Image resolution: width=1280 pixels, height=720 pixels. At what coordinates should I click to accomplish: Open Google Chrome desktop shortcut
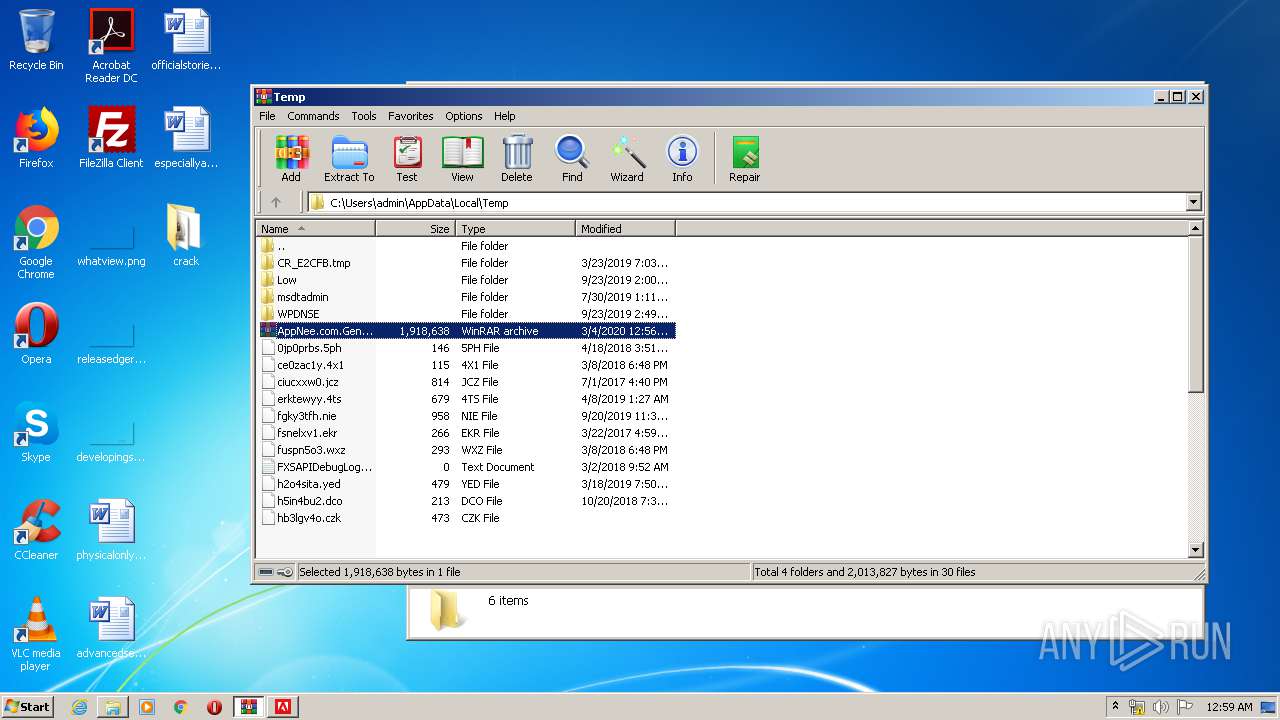click(x=36, y=241)
